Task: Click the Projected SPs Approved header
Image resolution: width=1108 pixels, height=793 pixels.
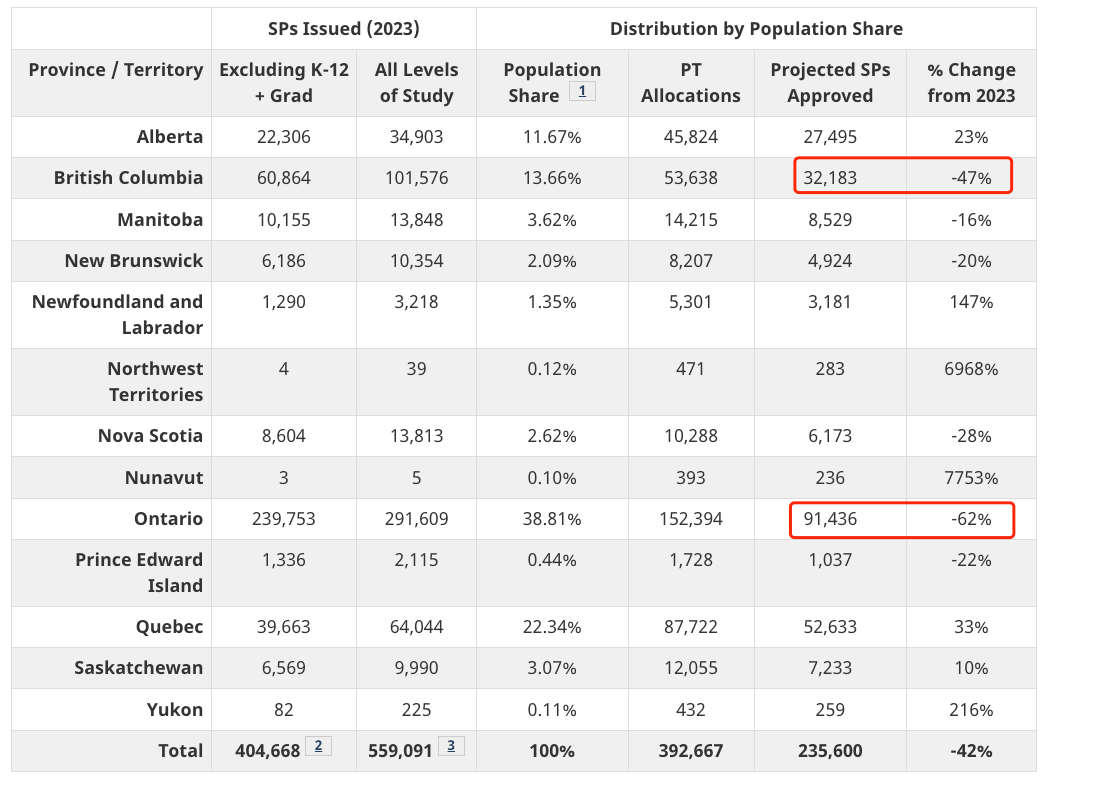Action: point(830,83)
